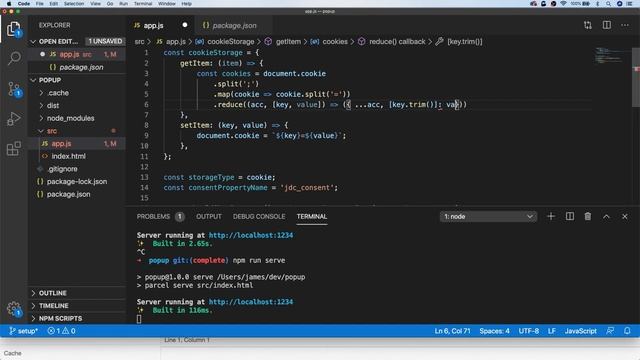Open the macOS Apple menu
Image resolution: width=640 pixels, height=360 pixels.
[9, 4]
